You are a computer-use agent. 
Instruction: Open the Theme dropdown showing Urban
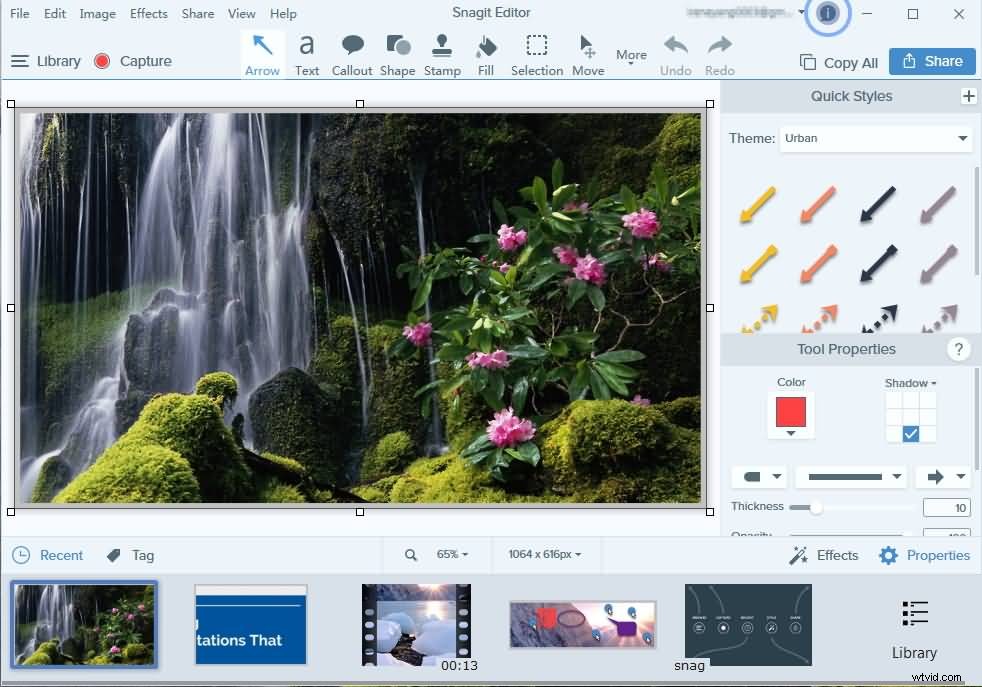(x=876, y=138)
